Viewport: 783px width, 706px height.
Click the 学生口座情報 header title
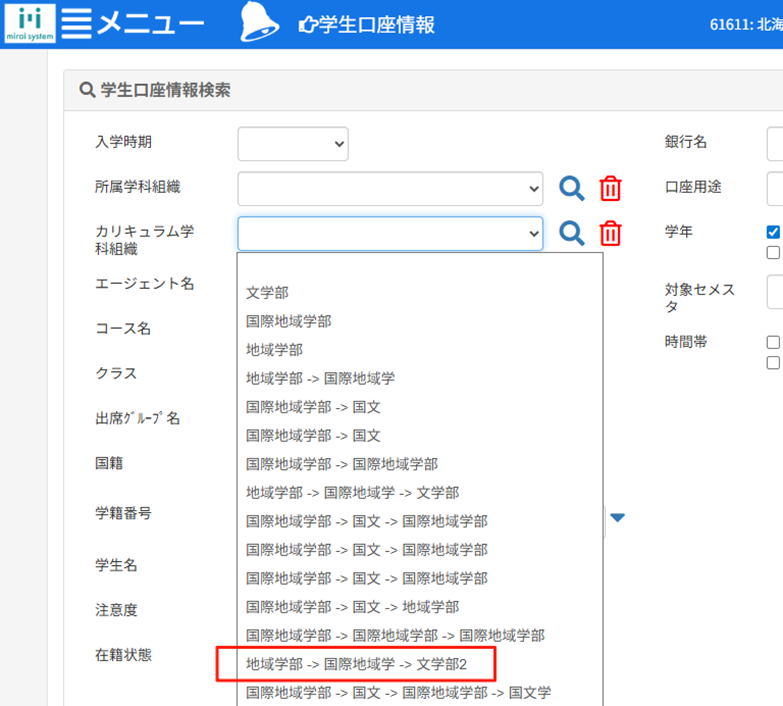pyautogui.click(x=377, y=25)
